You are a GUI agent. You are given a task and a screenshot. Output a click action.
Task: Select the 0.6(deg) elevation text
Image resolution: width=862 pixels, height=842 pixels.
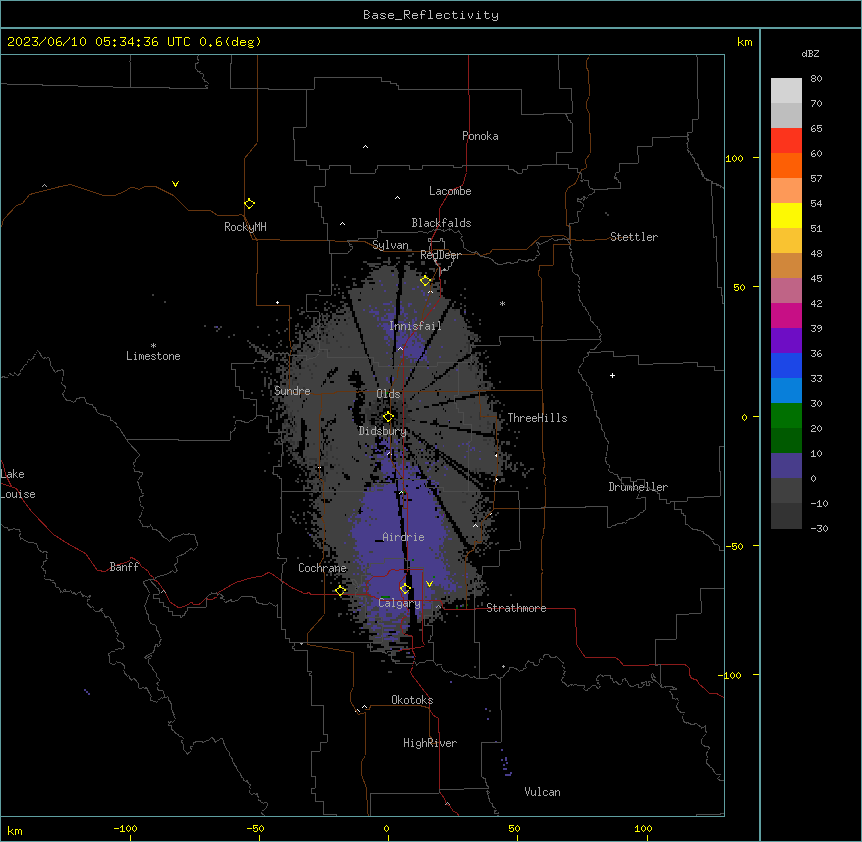(x=230, y=42)
